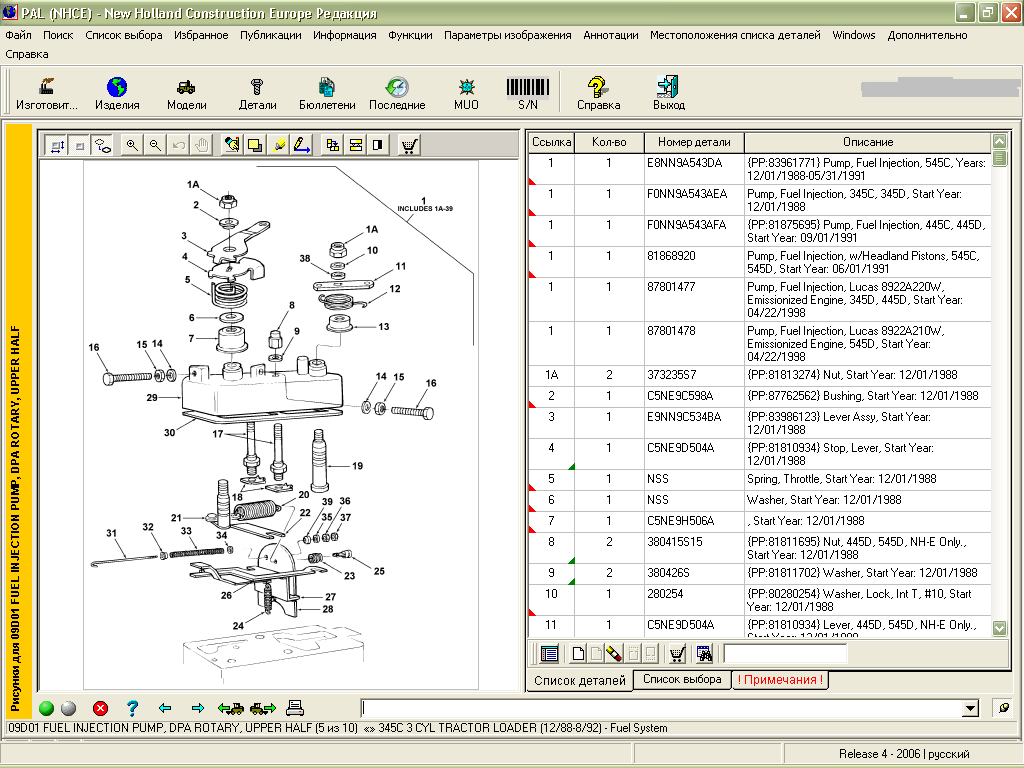The width and height of the screenshot is (1024, 768).
Task: Select part number 87801477 row
Action: click(x=760, y=300)
